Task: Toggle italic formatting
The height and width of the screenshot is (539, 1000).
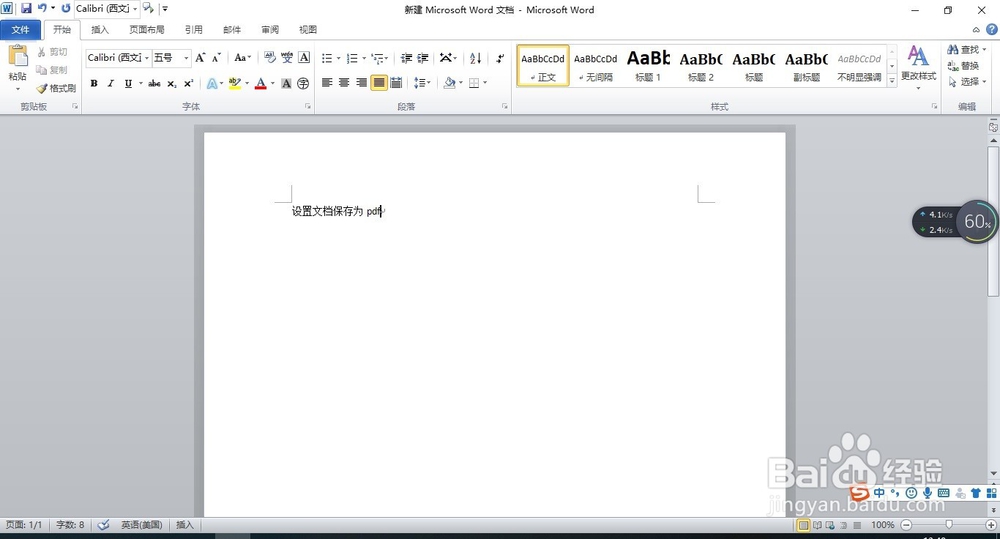Action: (x=110, y=84)
